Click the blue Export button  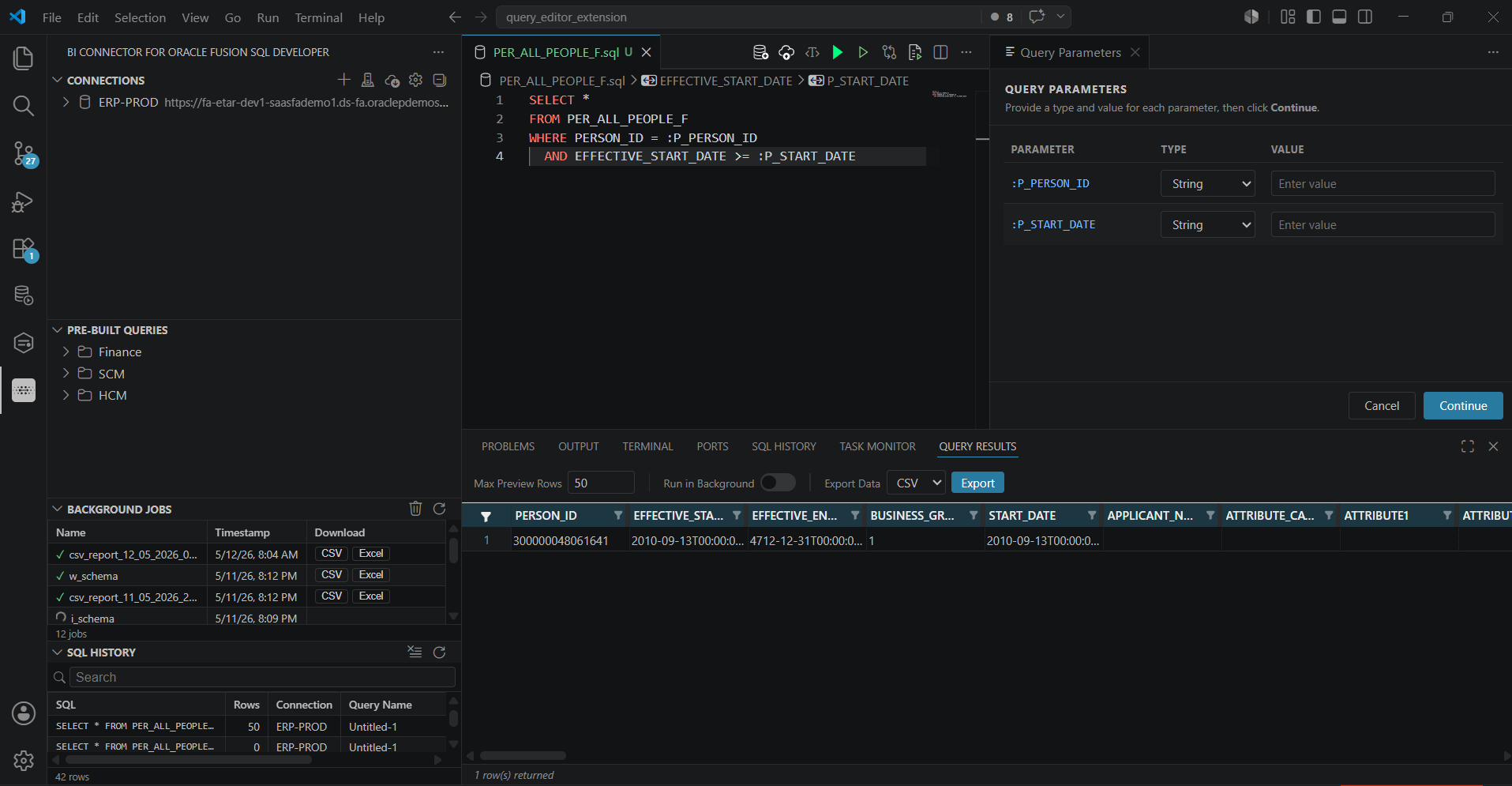pyautogui.click(x=977, y=483)
